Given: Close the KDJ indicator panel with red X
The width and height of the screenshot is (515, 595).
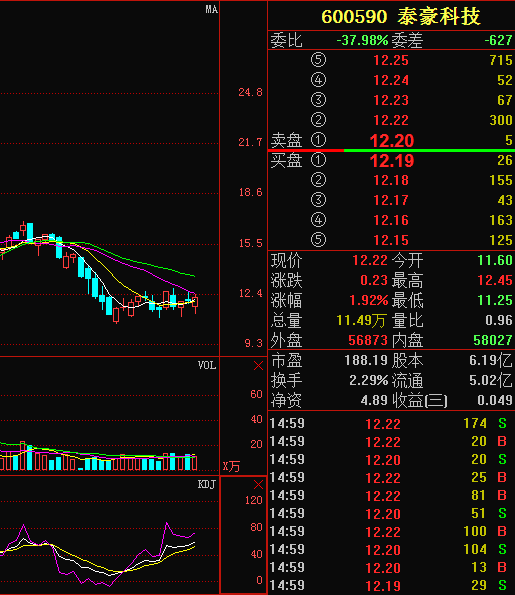Looking at the screenshot, I should pos(258,485).
